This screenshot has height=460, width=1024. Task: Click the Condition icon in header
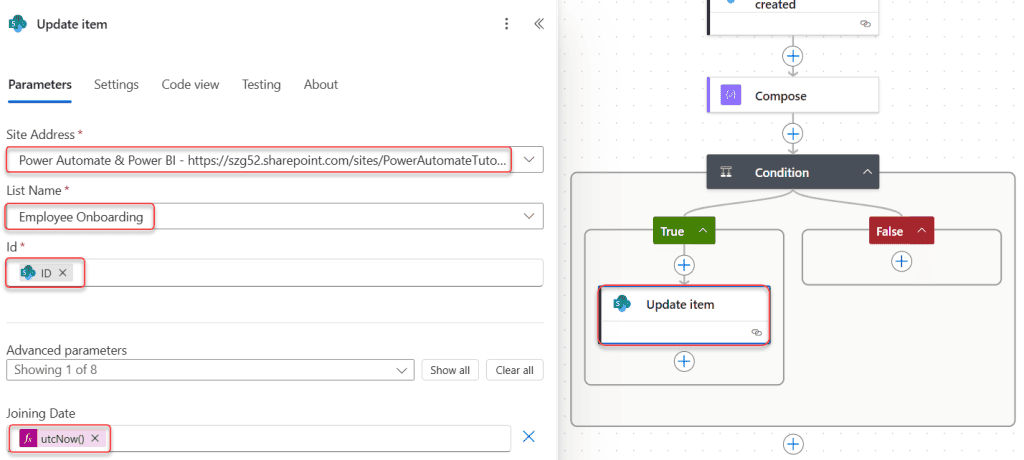(726, 172)
